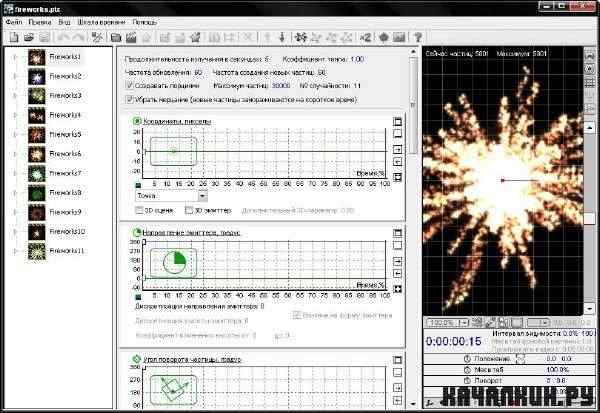Click the stopwatch icon for Масштаб

click(x=467, y=370)
